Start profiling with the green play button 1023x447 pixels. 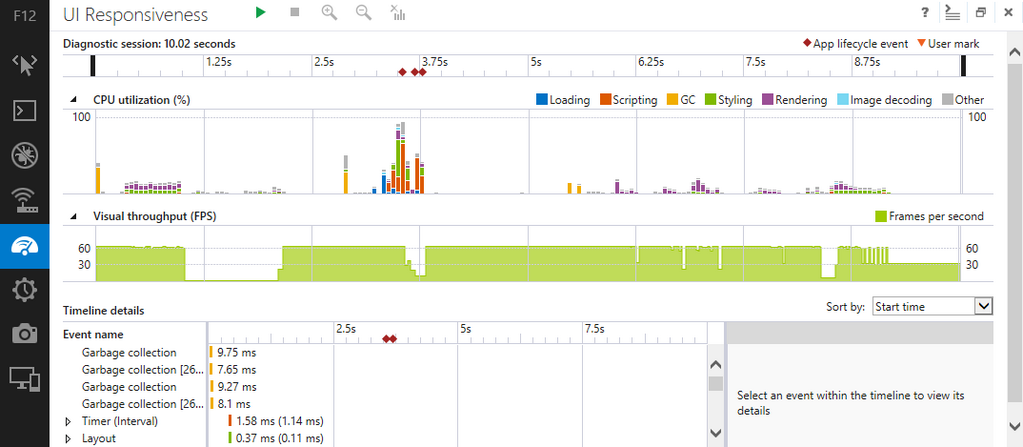[261, 12]
